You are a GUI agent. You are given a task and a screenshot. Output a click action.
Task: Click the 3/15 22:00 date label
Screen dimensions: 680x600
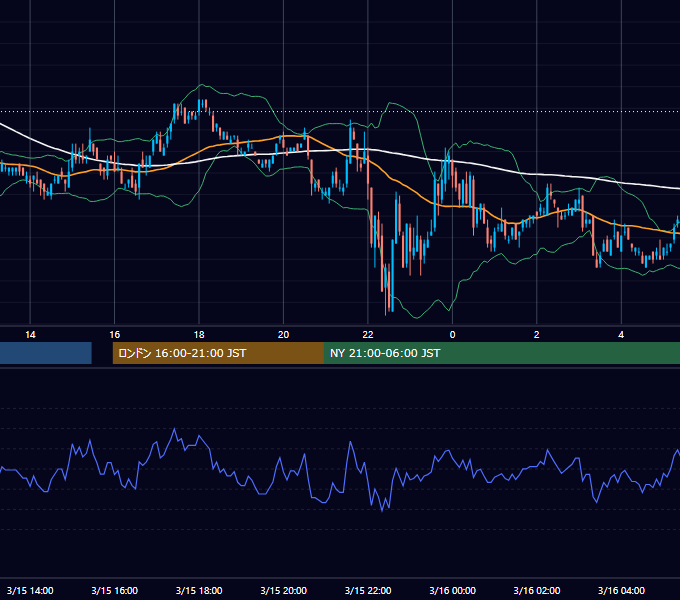(368, 590)
